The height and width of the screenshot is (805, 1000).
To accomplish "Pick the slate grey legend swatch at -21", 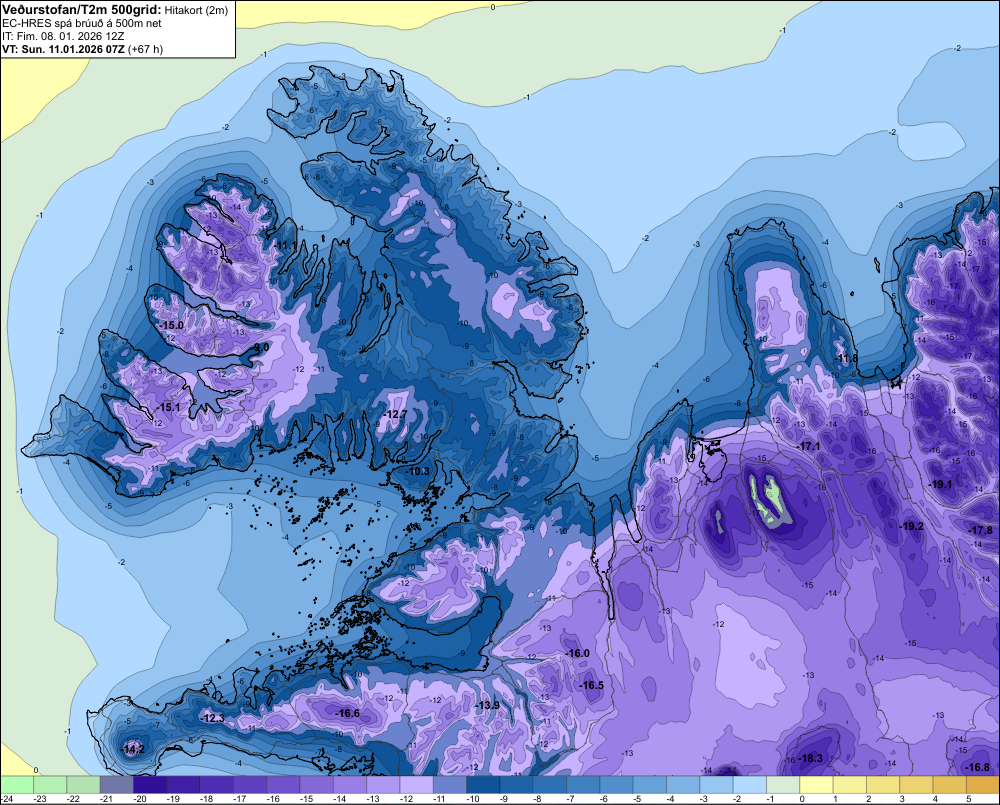I will (x=117, y=784).
